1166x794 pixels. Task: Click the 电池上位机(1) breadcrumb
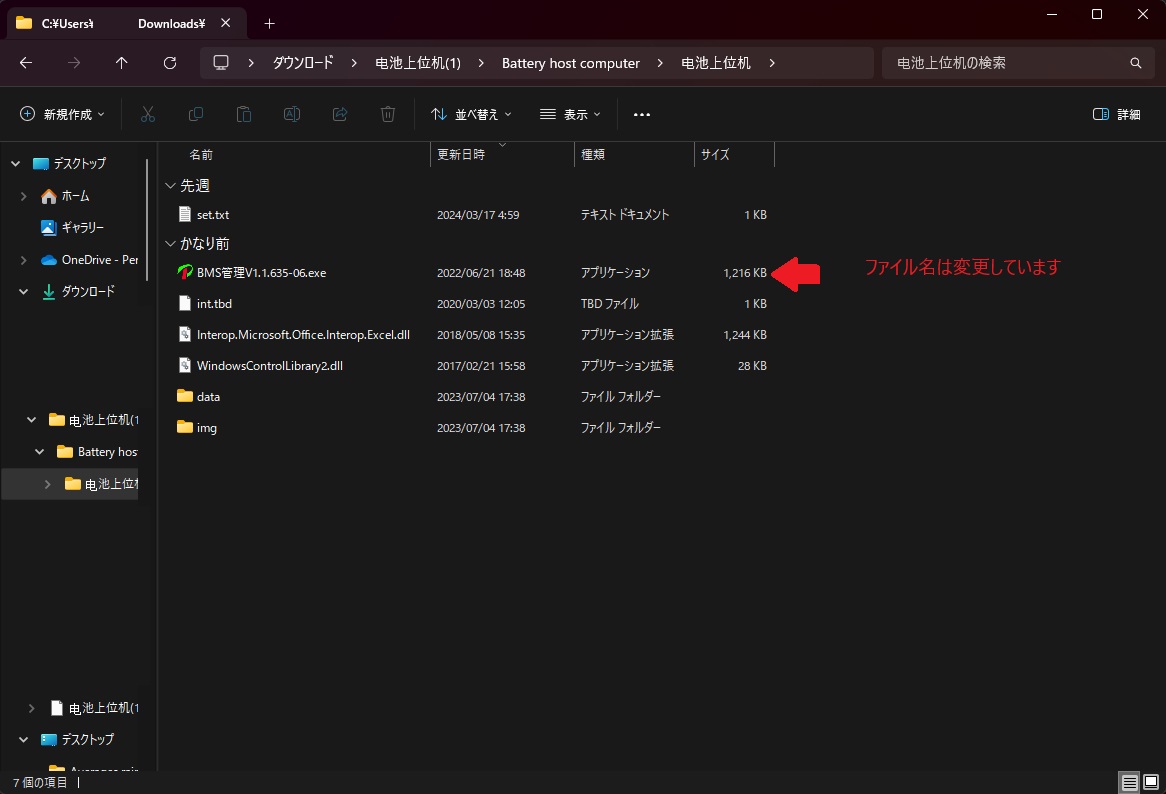418,63
